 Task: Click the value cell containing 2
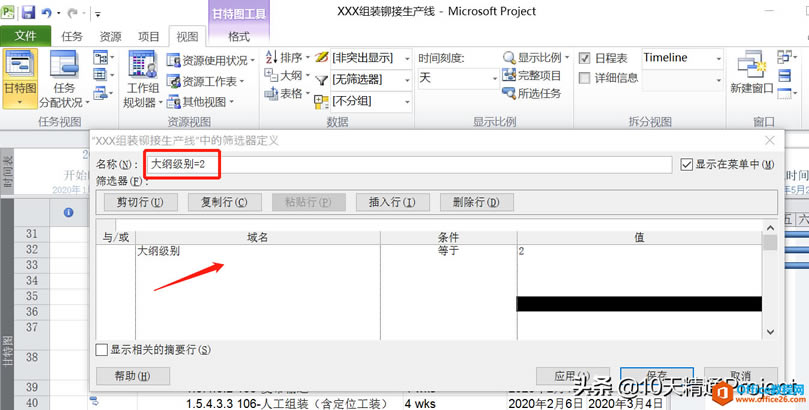(x=639, y=251)
